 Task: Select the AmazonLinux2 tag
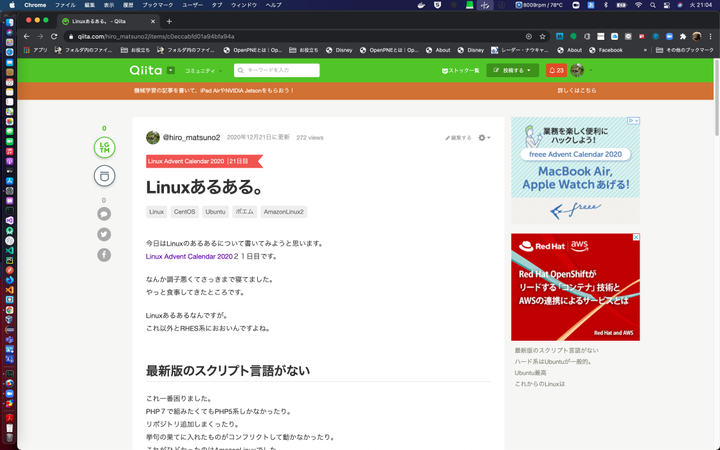coord(284,212)
